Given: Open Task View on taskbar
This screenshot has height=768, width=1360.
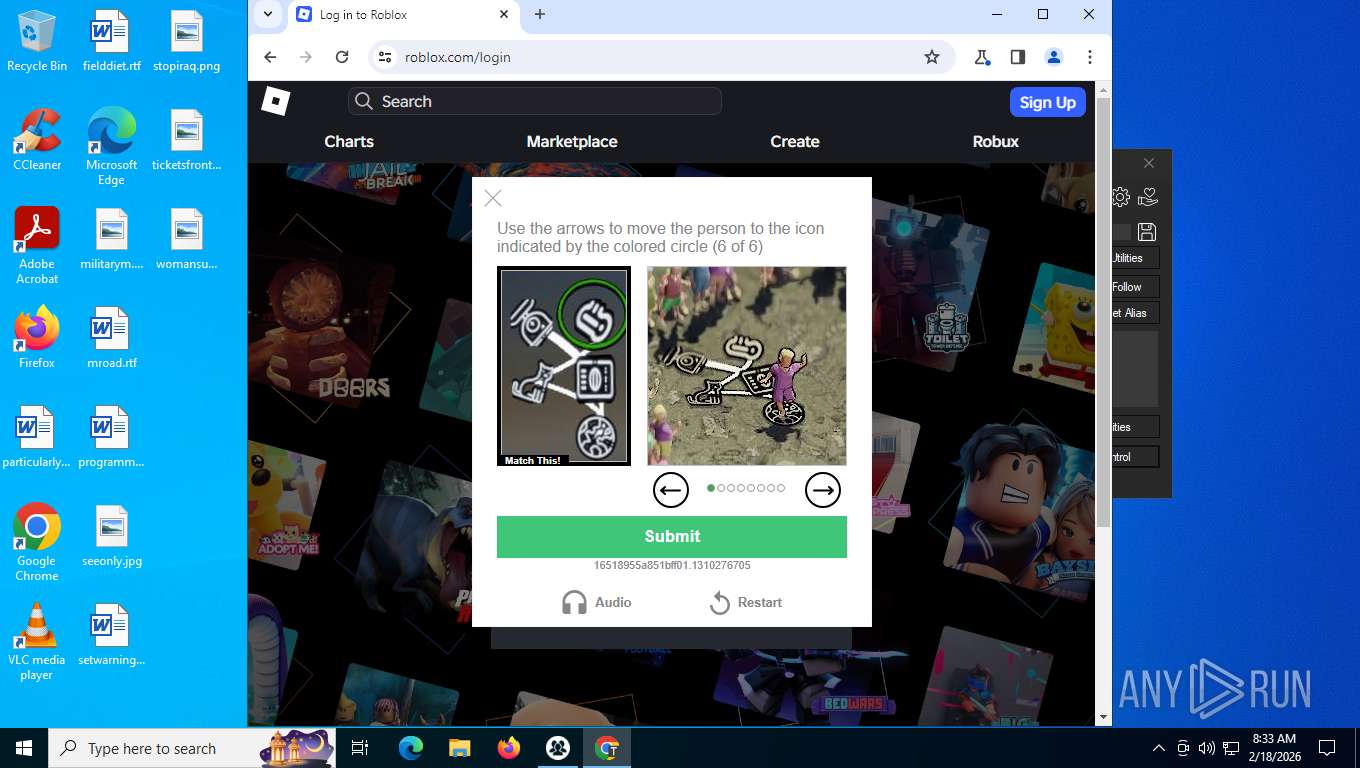Looking at the screenshot, I should click(360, 748).
